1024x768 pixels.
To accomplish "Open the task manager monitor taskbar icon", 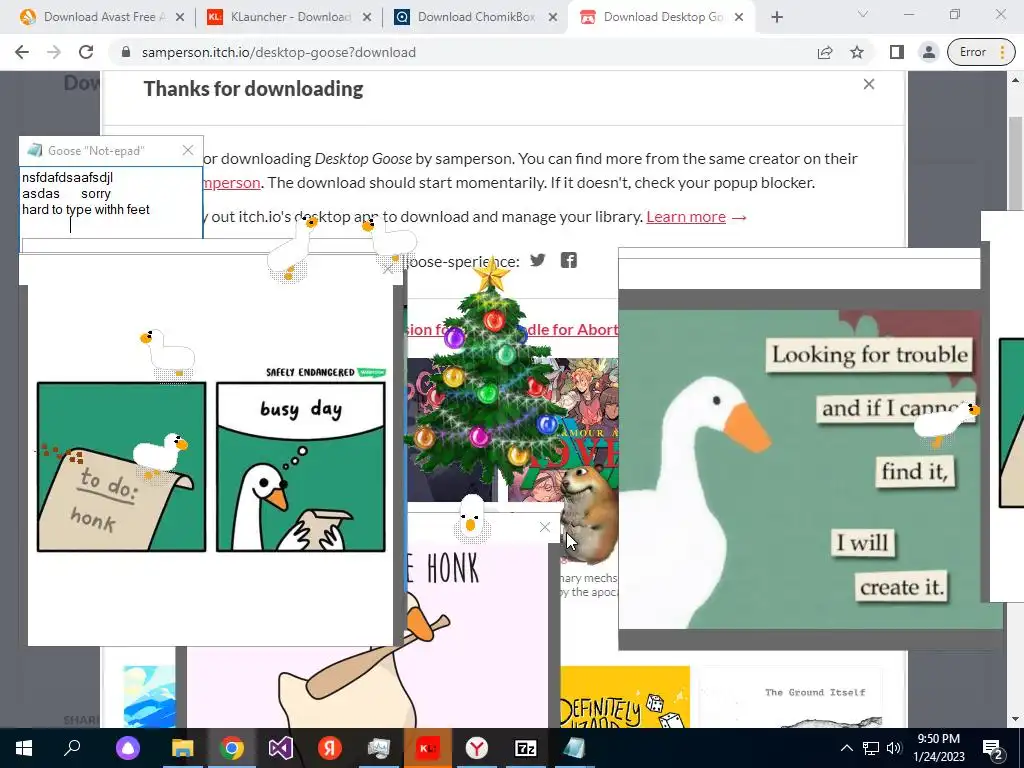I will pyautogui.click(x=379, y=748).
